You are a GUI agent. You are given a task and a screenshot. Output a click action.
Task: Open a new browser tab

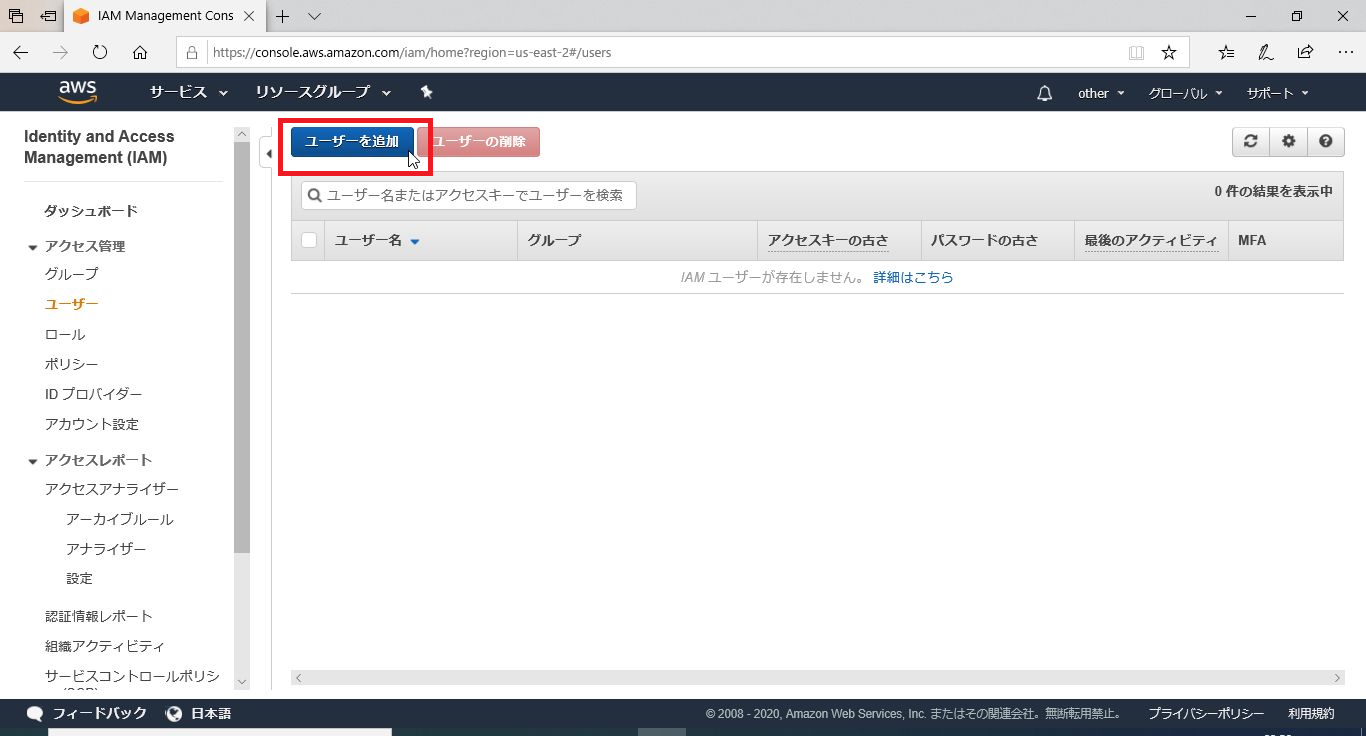click(x=283, y=16)
